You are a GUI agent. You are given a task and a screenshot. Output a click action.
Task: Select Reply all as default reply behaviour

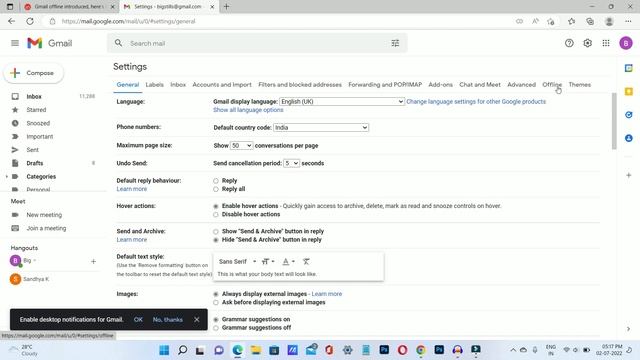point(216,189)
